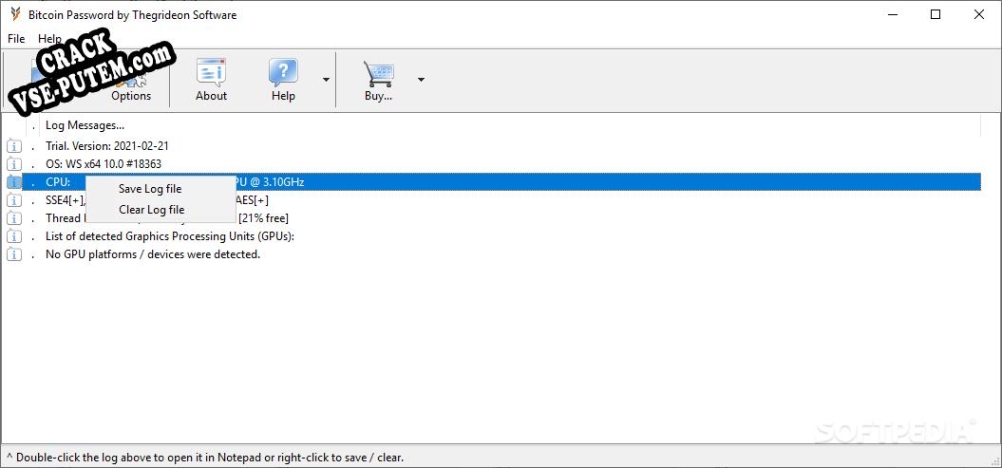Viewport: 1002px width, 468px height.
Task: Click info icon beside No GPU platforms row
Action: pyautogui.click(x=14, y=254)
